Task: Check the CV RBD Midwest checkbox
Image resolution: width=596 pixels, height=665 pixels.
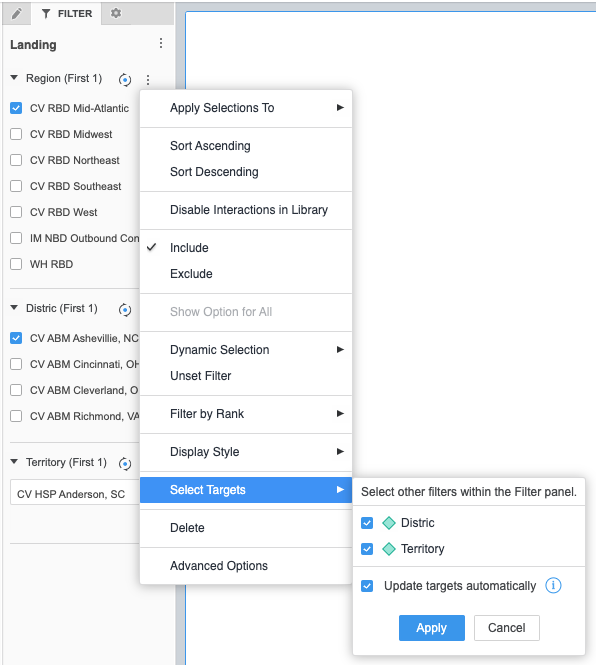Action: pos(16,134)
